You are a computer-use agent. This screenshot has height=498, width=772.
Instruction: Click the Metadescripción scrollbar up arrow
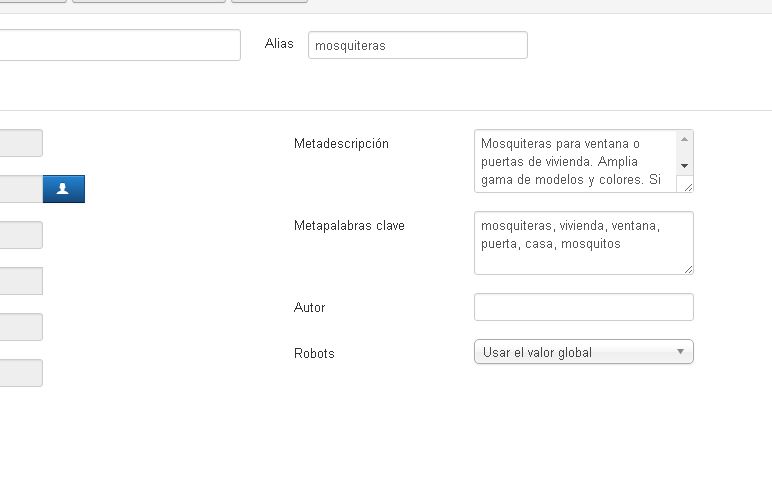coord(684,139)
